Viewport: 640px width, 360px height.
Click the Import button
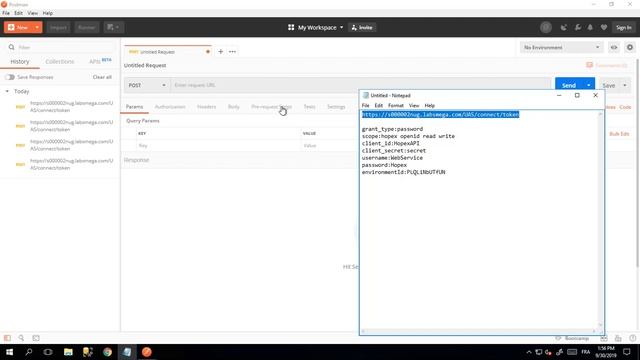(58, 27)
